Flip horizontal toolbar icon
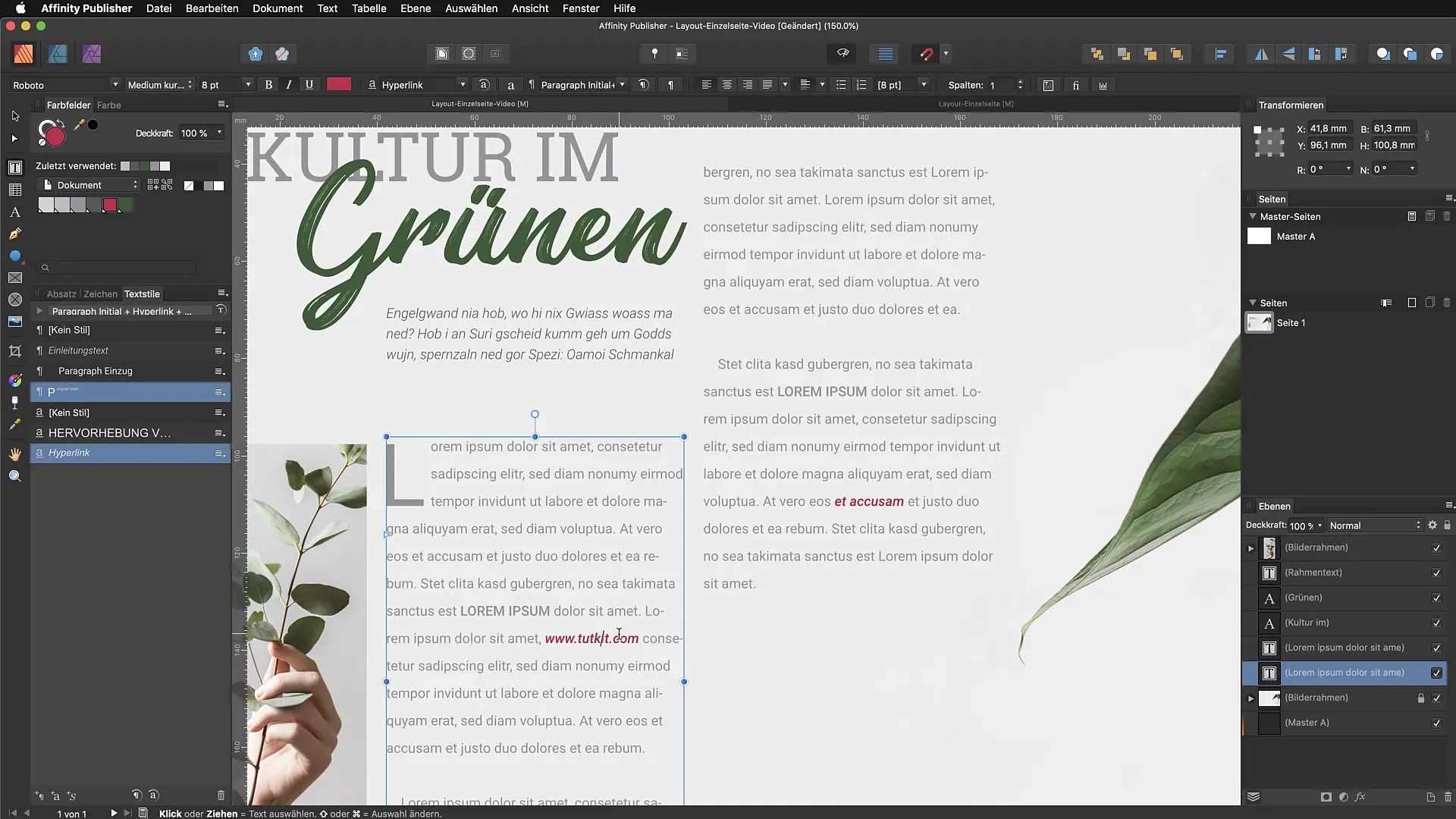 point(1262,54)
